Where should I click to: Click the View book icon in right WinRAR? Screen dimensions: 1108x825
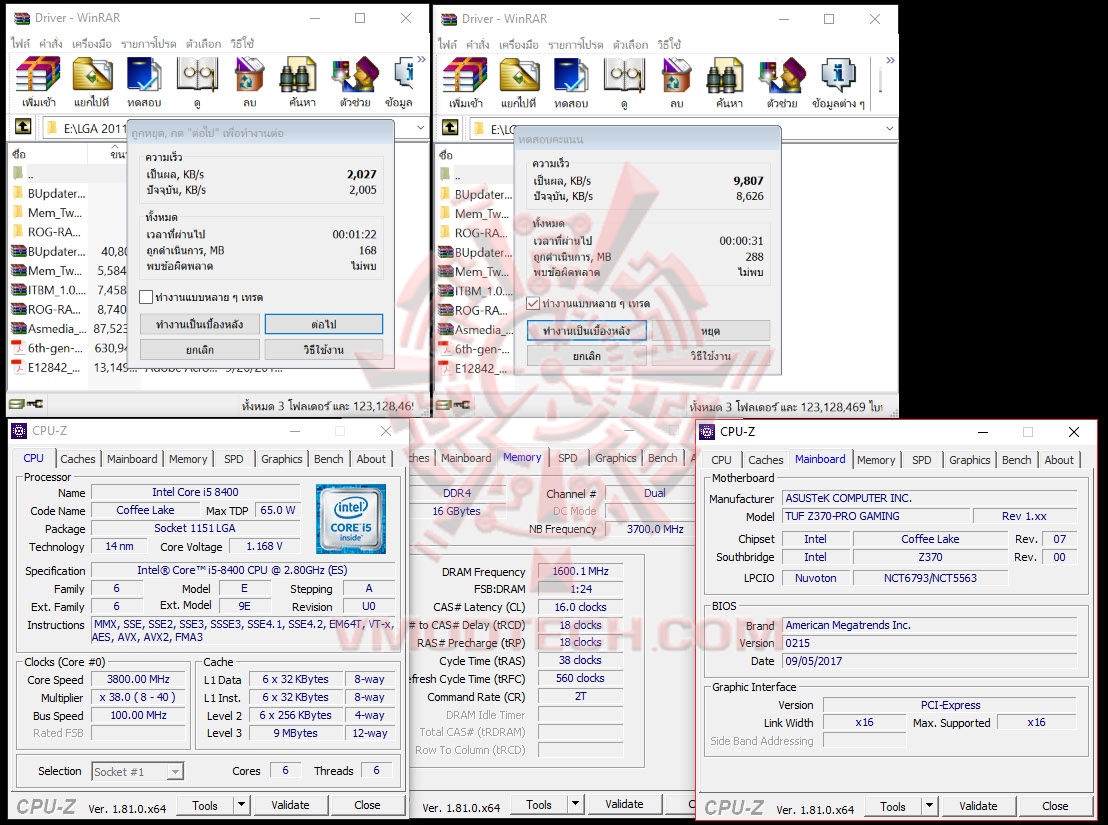(x=624, y=76)
